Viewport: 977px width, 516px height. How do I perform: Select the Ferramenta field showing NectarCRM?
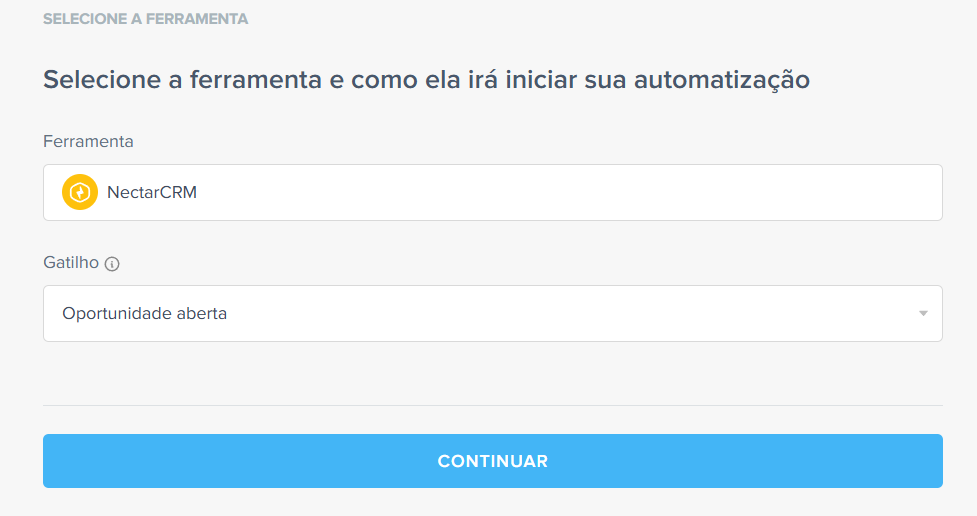tap(493, 193)
